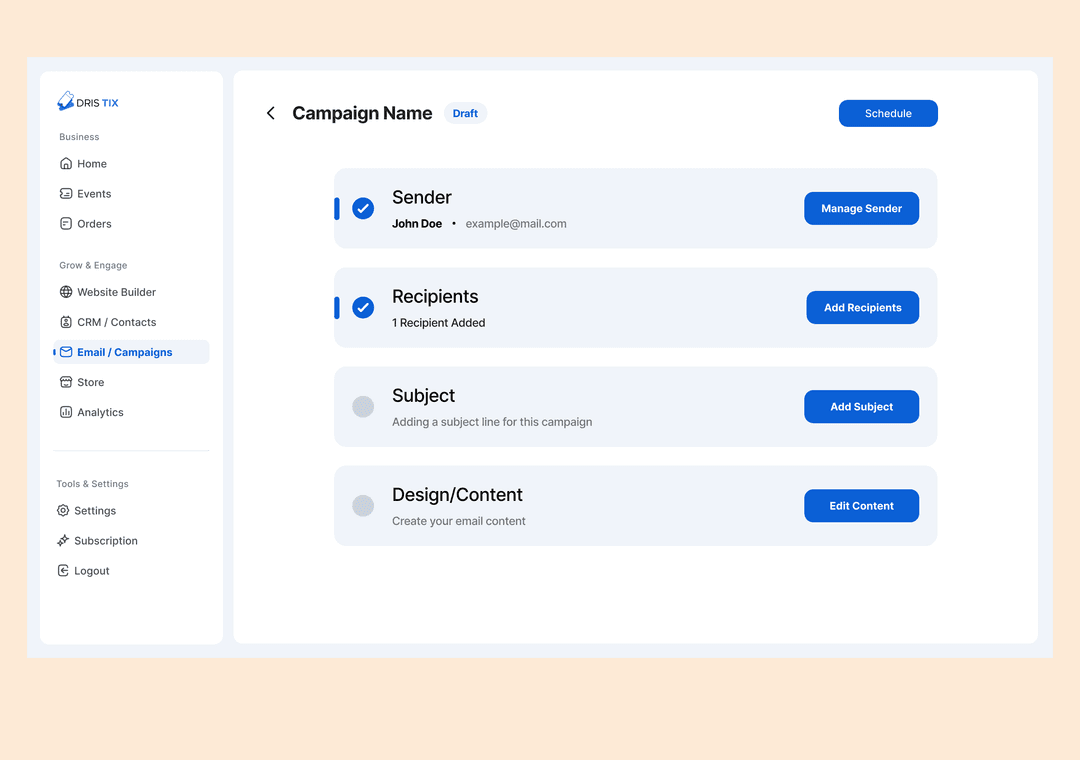Screen dimensions: 1080x760
Task: Click the Settings gear icon
Action: pyautogui.click(x=63, y=511)
